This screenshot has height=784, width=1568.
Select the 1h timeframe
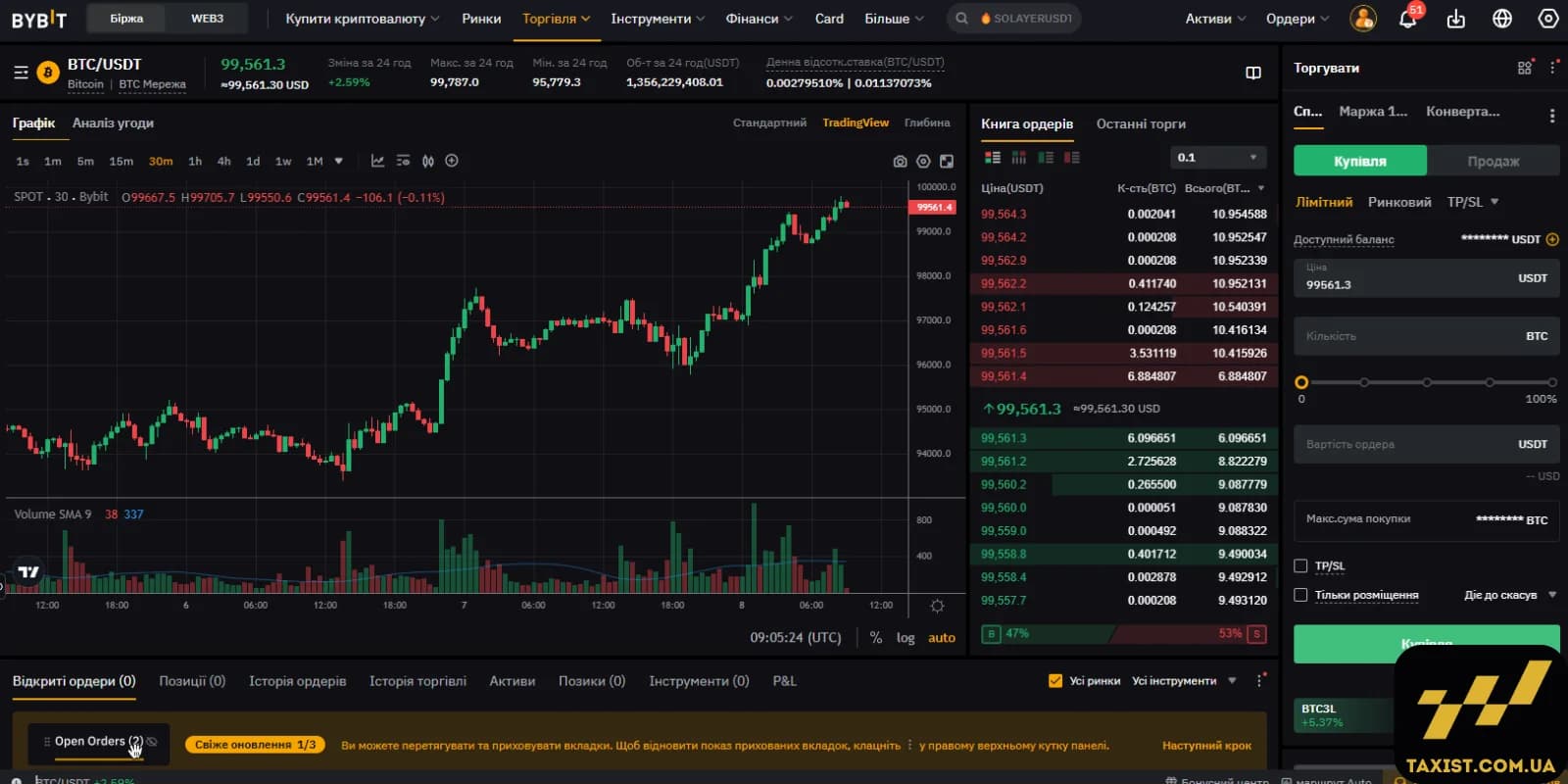(195, 161)
